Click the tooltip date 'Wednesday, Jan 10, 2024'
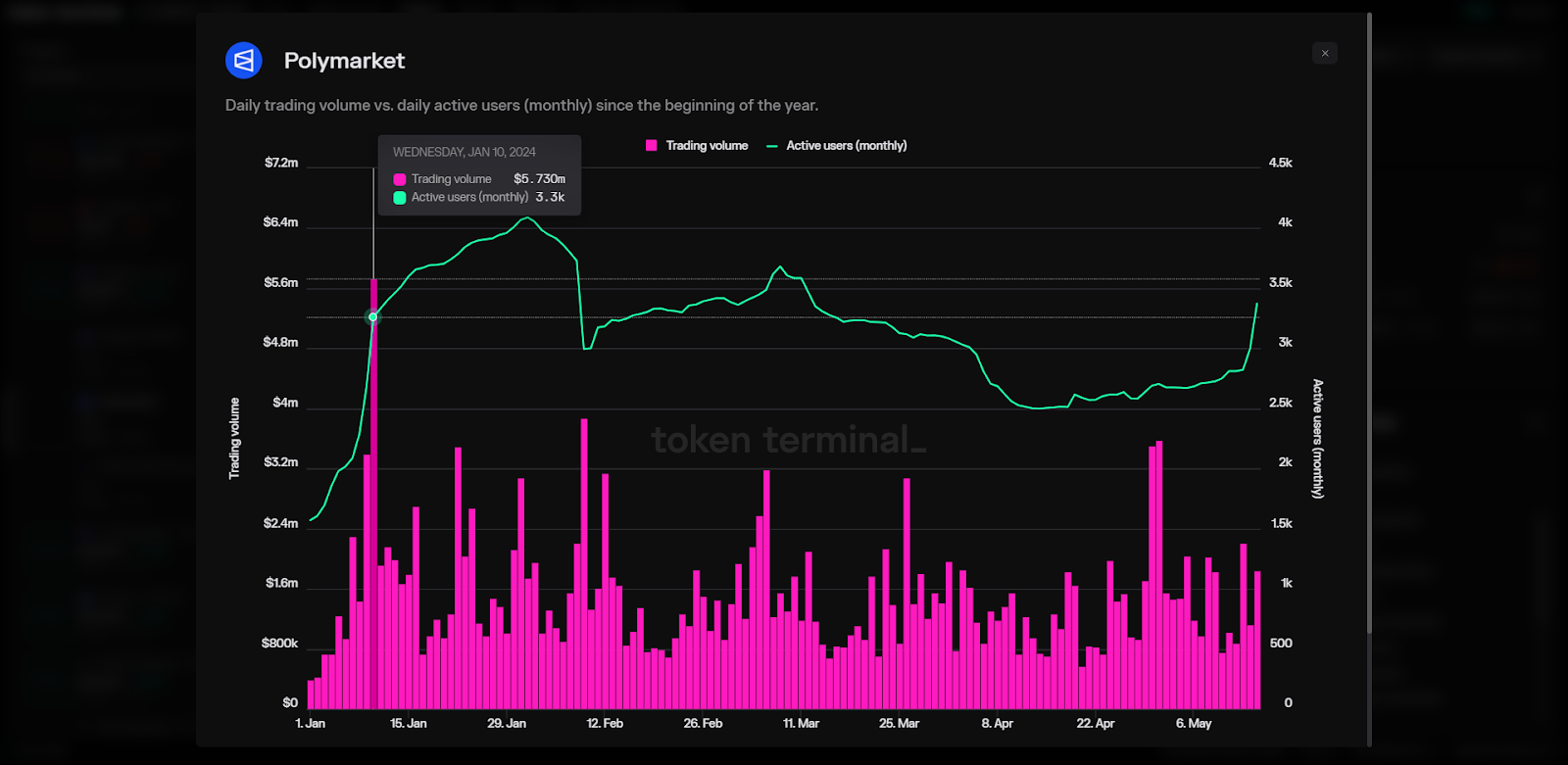Viewport: 1568px width, 765px height. click(x=465, y=153)
